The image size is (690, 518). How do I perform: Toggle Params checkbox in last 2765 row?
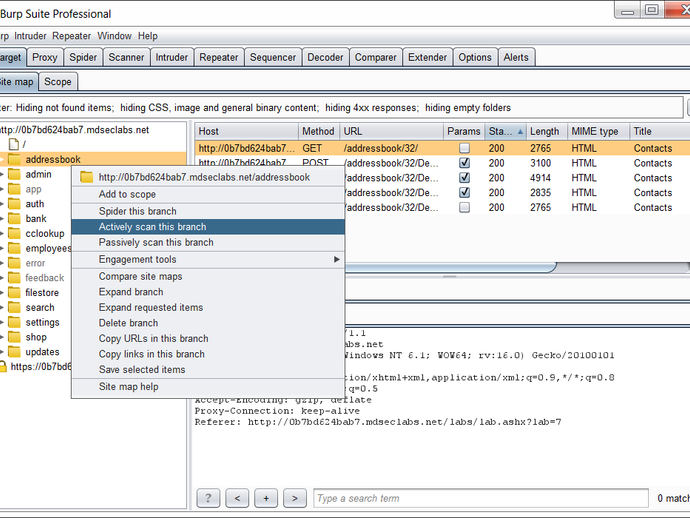(x=464, y=207)
